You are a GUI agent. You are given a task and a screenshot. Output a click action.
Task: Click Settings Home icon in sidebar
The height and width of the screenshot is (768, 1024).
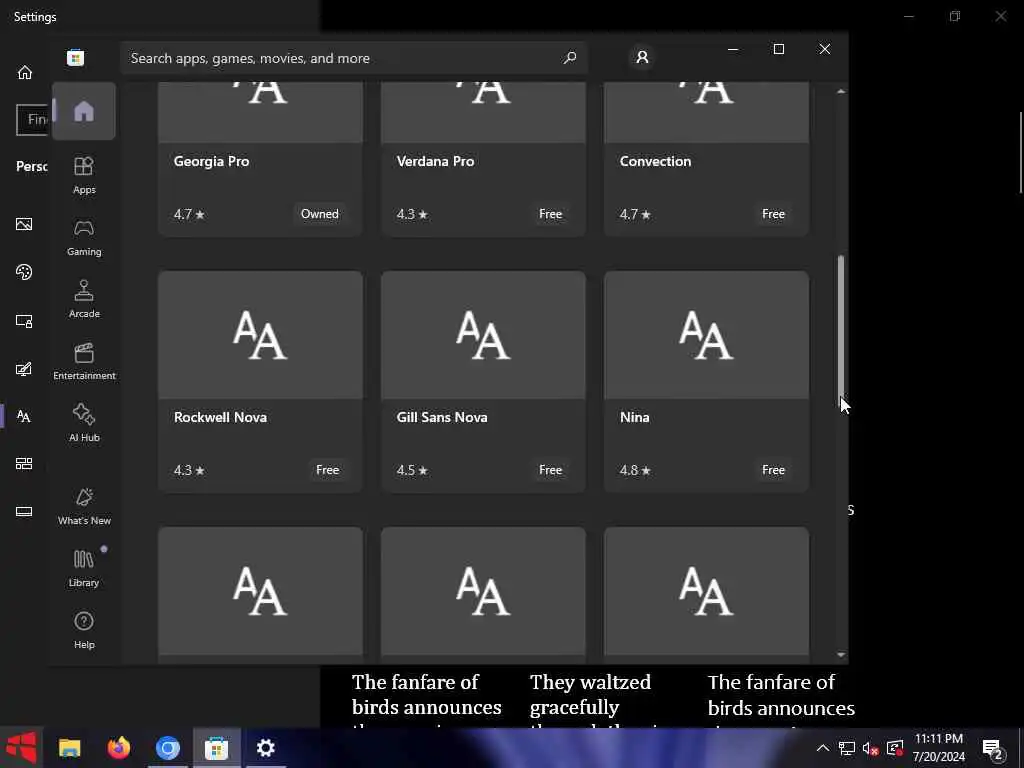click(x=25, y=72)
